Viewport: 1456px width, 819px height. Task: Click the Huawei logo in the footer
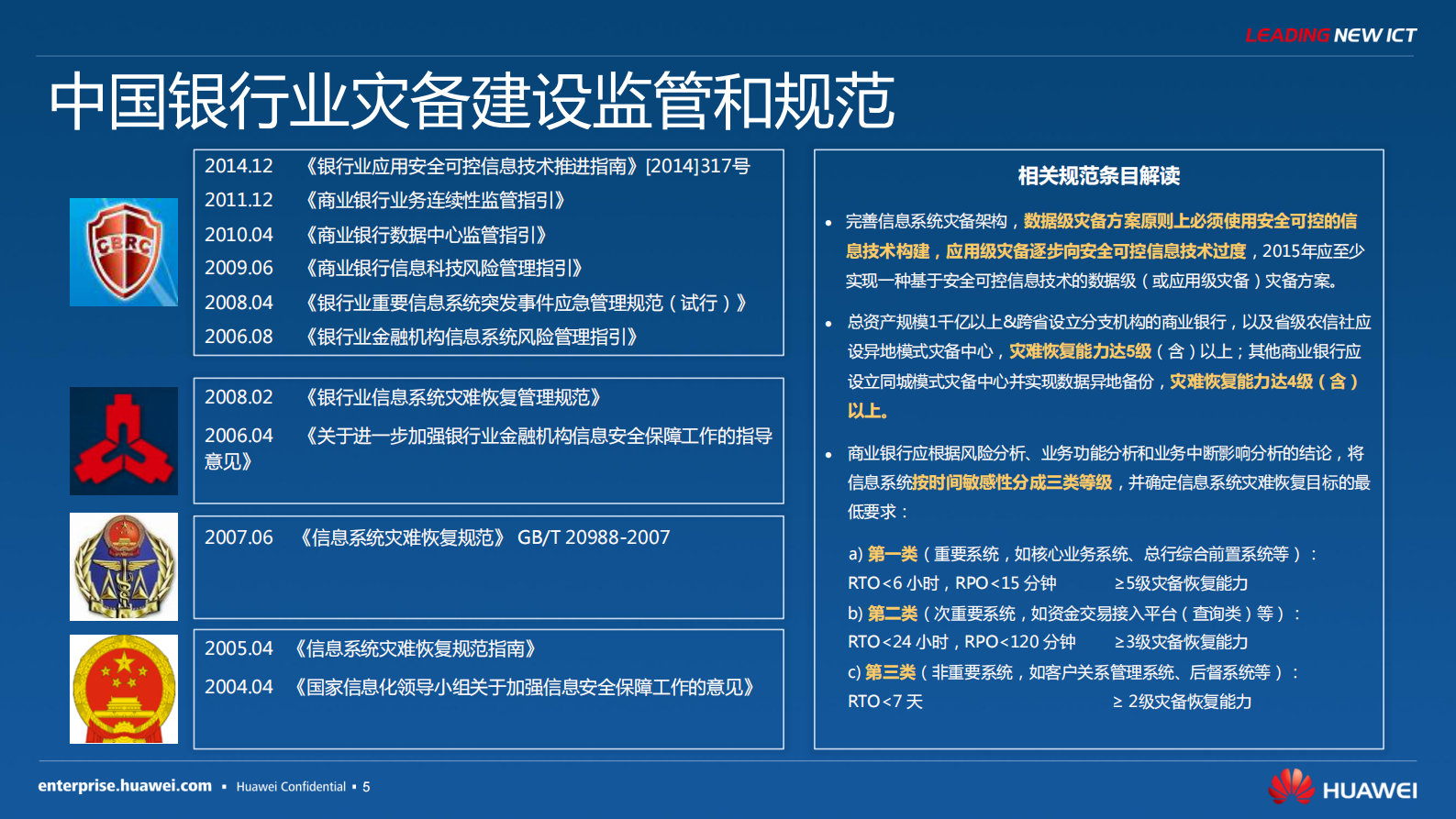tap(1343, 788)
